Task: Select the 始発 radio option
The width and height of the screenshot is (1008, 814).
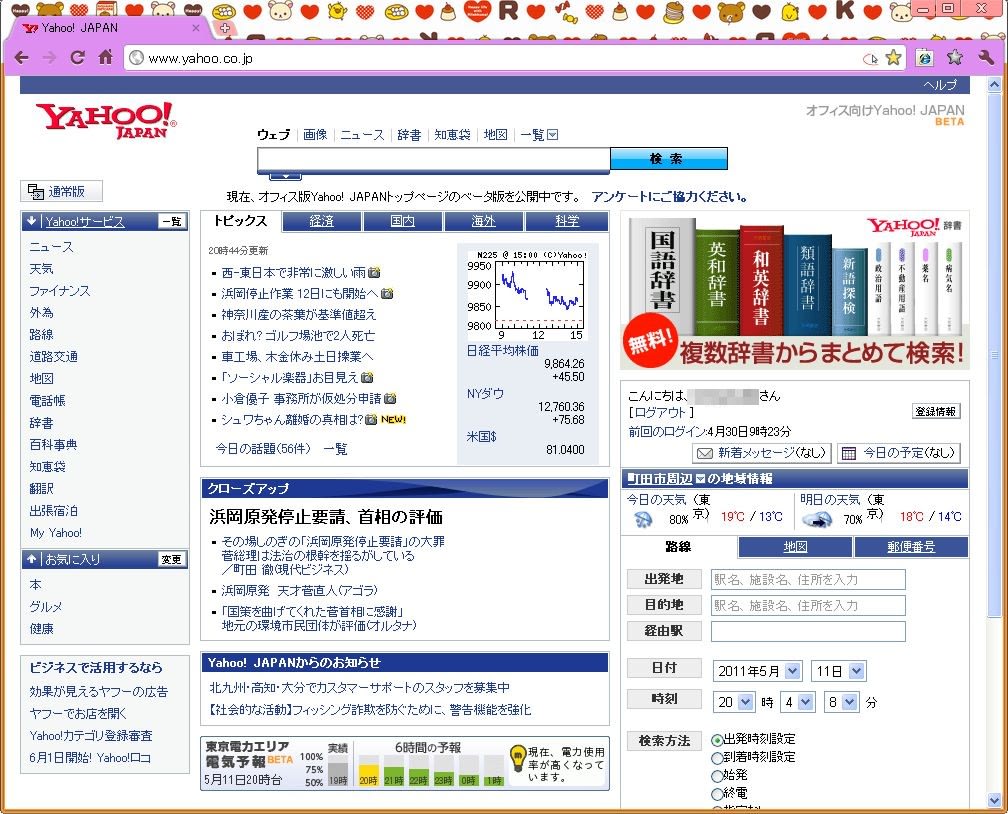Action: click(x=717, y=775)
